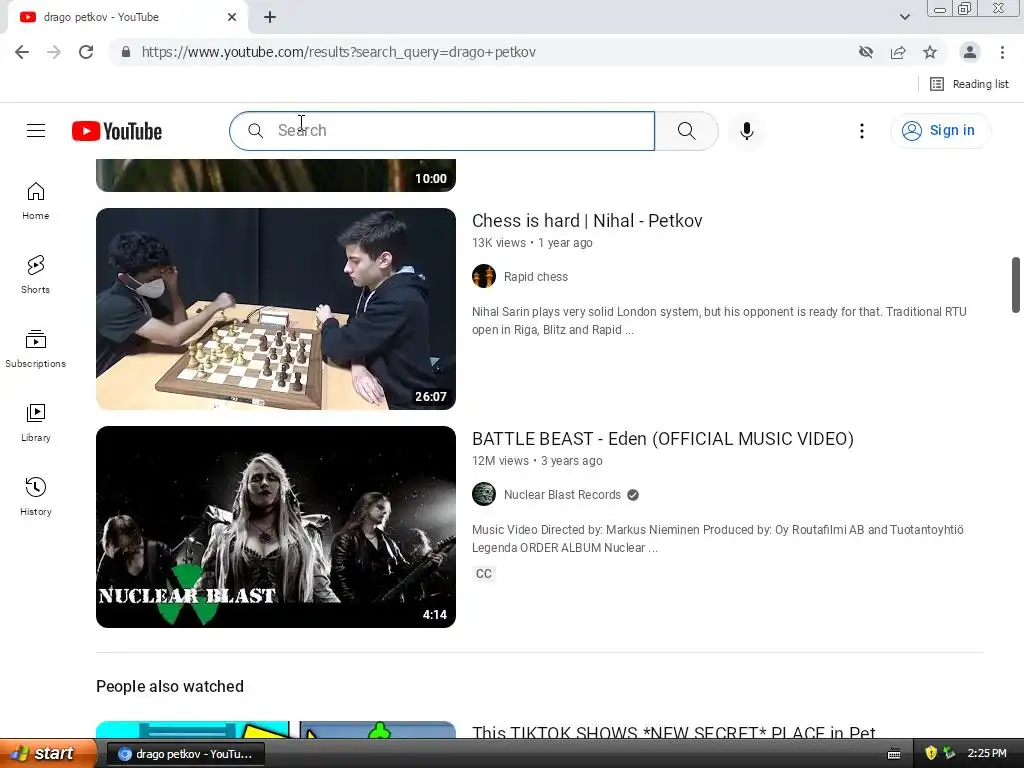This screenshot has width=1024, height=768.
Task: Click the page vertical scrollbar thumb
Action: tap(1016, 285)
